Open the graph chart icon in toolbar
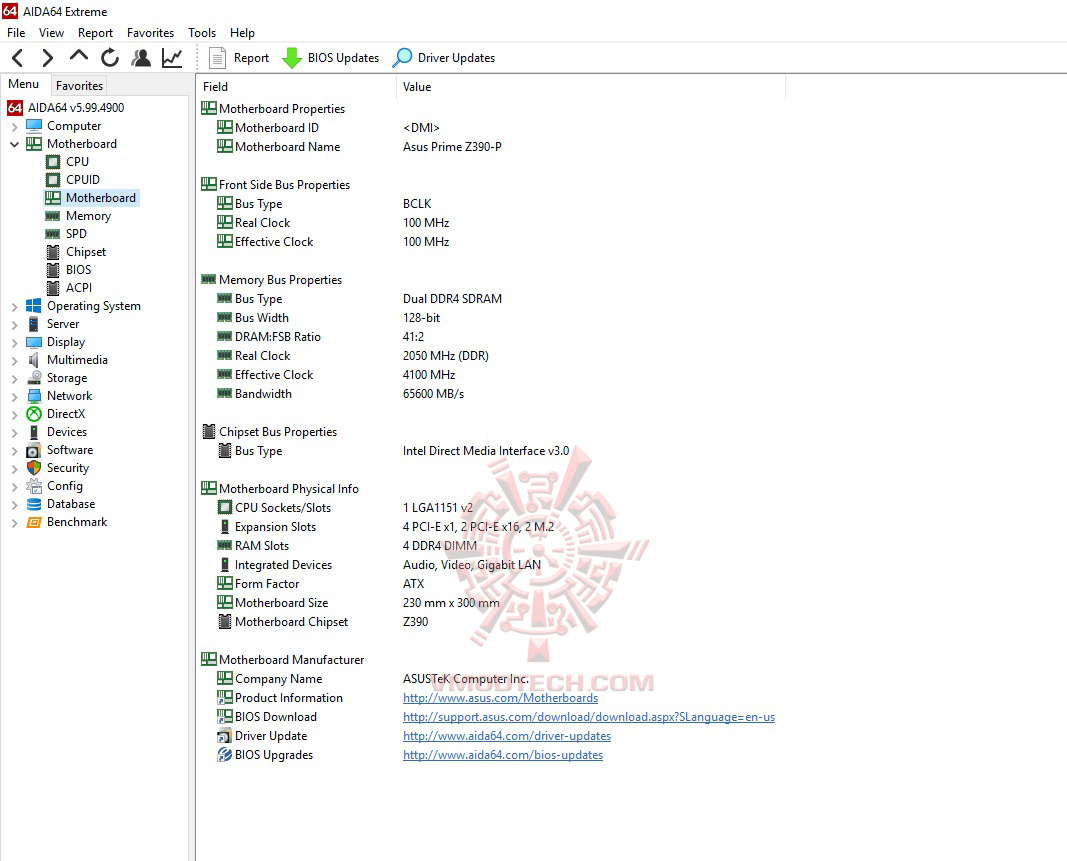Screen dimensions: 1067x861 tap(172, 58)
